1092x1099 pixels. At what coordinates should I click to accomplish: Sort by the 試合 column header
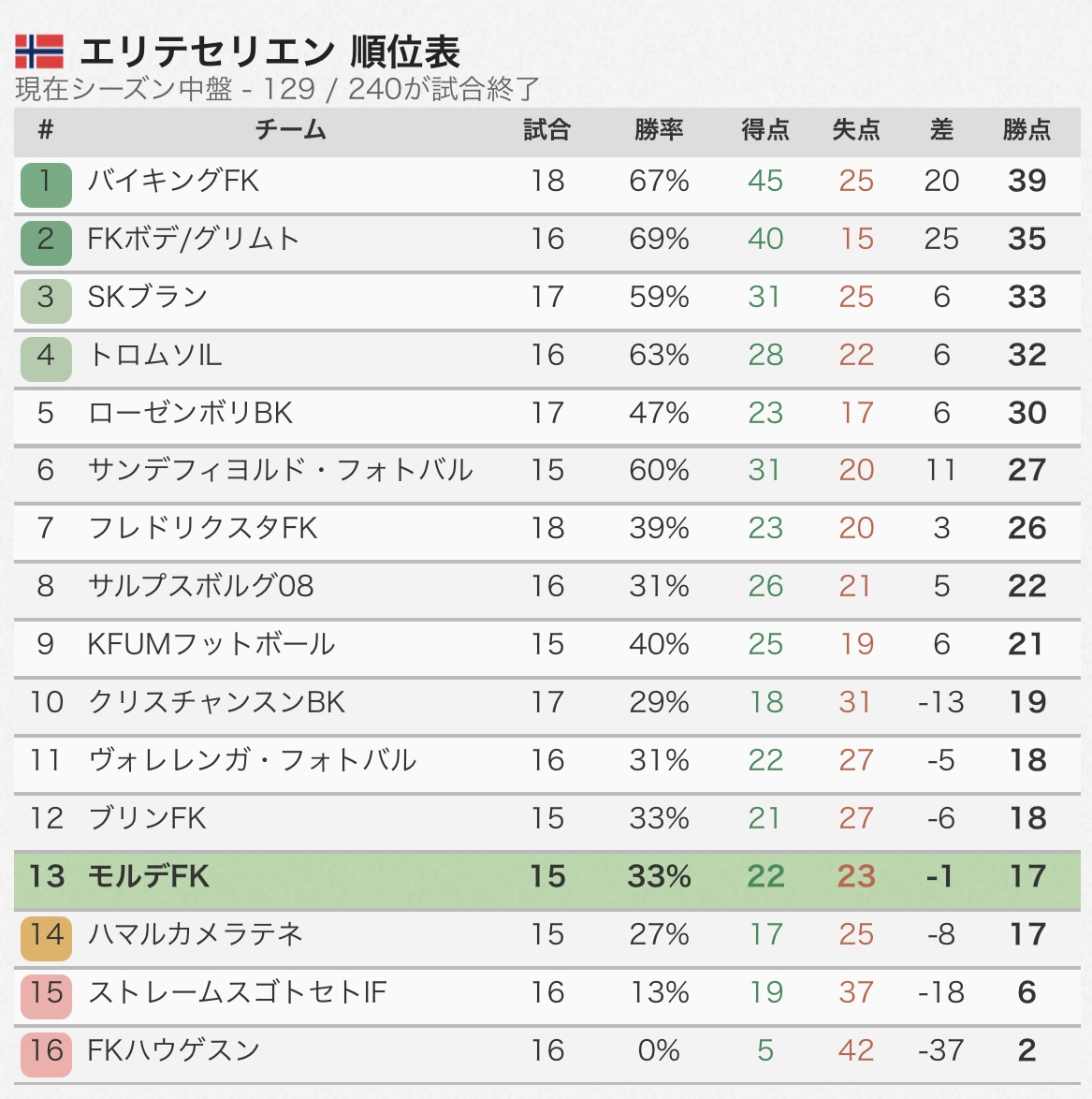(x=547, y=130)
